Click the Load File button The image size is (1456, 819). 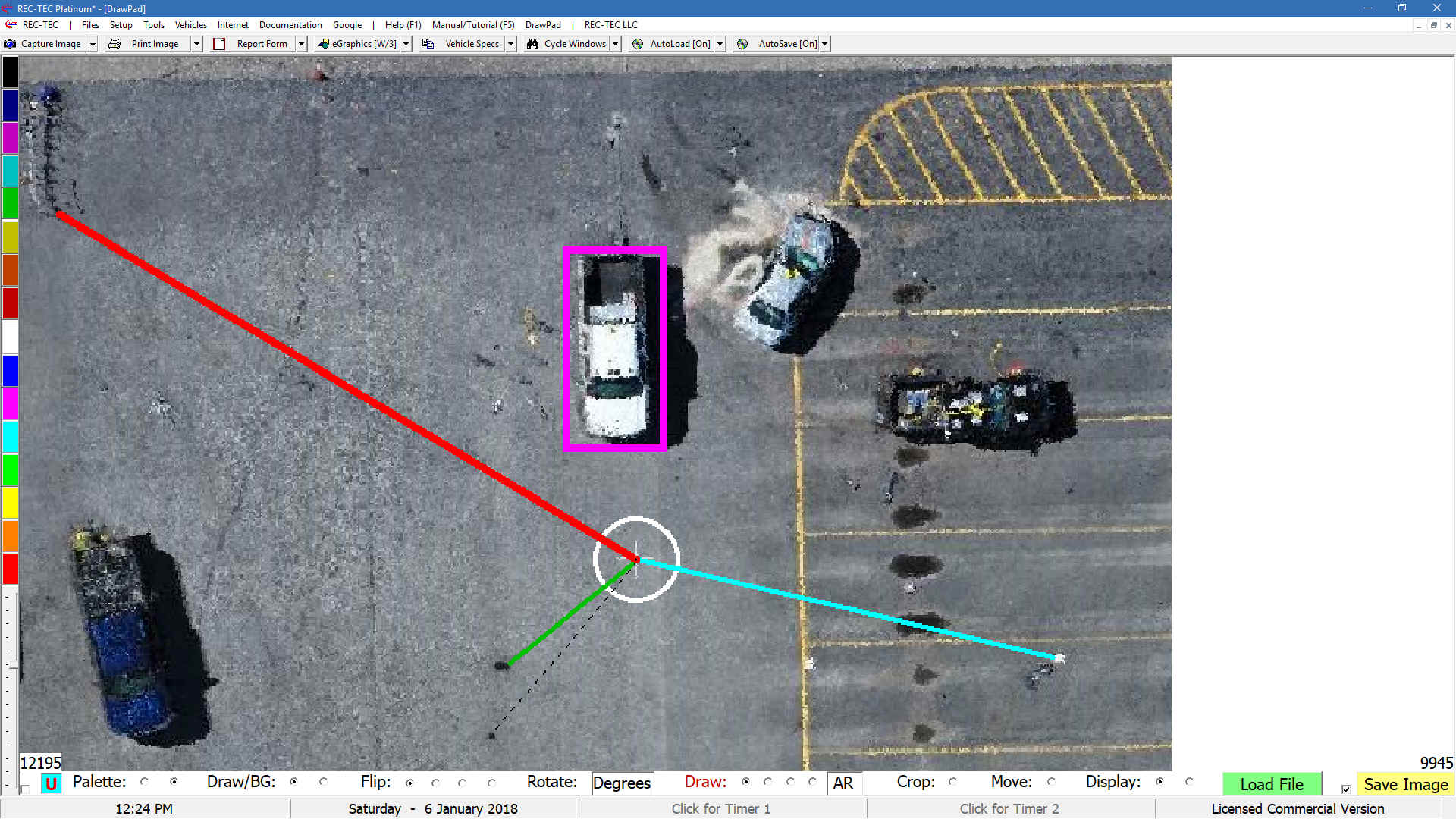pos(1272,784)
